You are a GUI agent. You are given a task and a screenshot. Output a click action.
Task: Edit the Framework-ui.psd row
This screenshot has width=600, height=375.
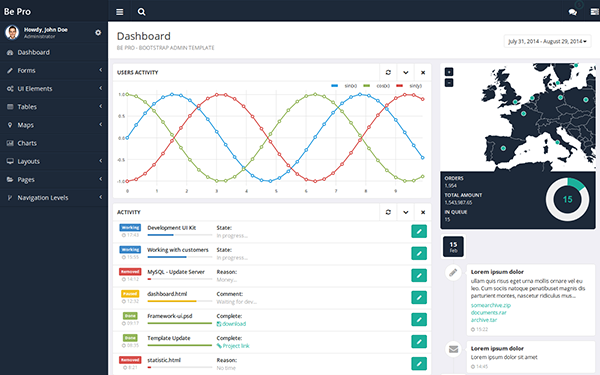click(x=419, y=320)
